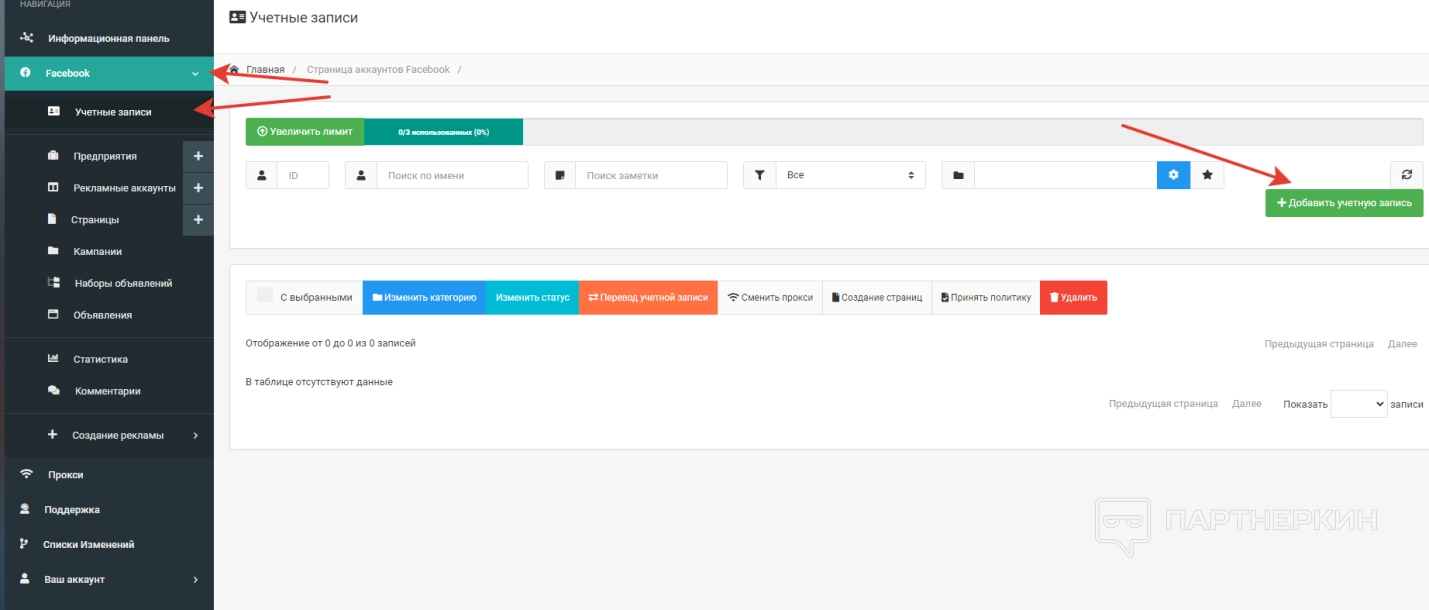
Task: Click the Предприятия briefcase icon
Action: pos(53,156)
